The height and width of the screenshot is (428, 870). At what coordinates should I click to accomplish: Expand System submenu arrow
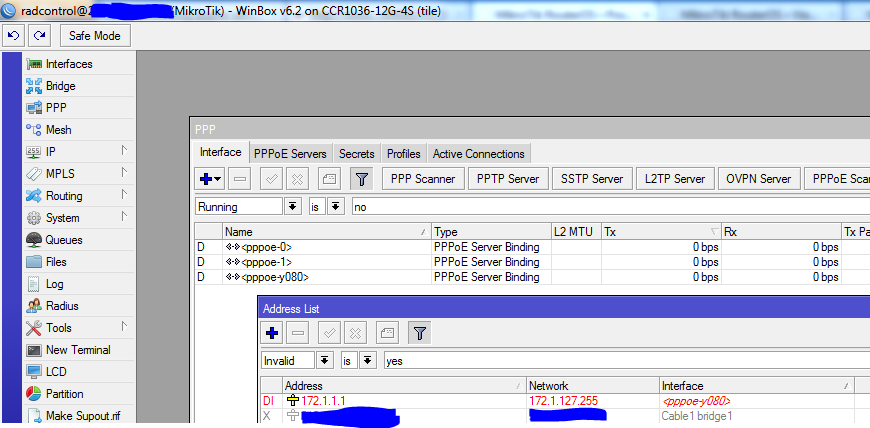(x=124, y=216)
